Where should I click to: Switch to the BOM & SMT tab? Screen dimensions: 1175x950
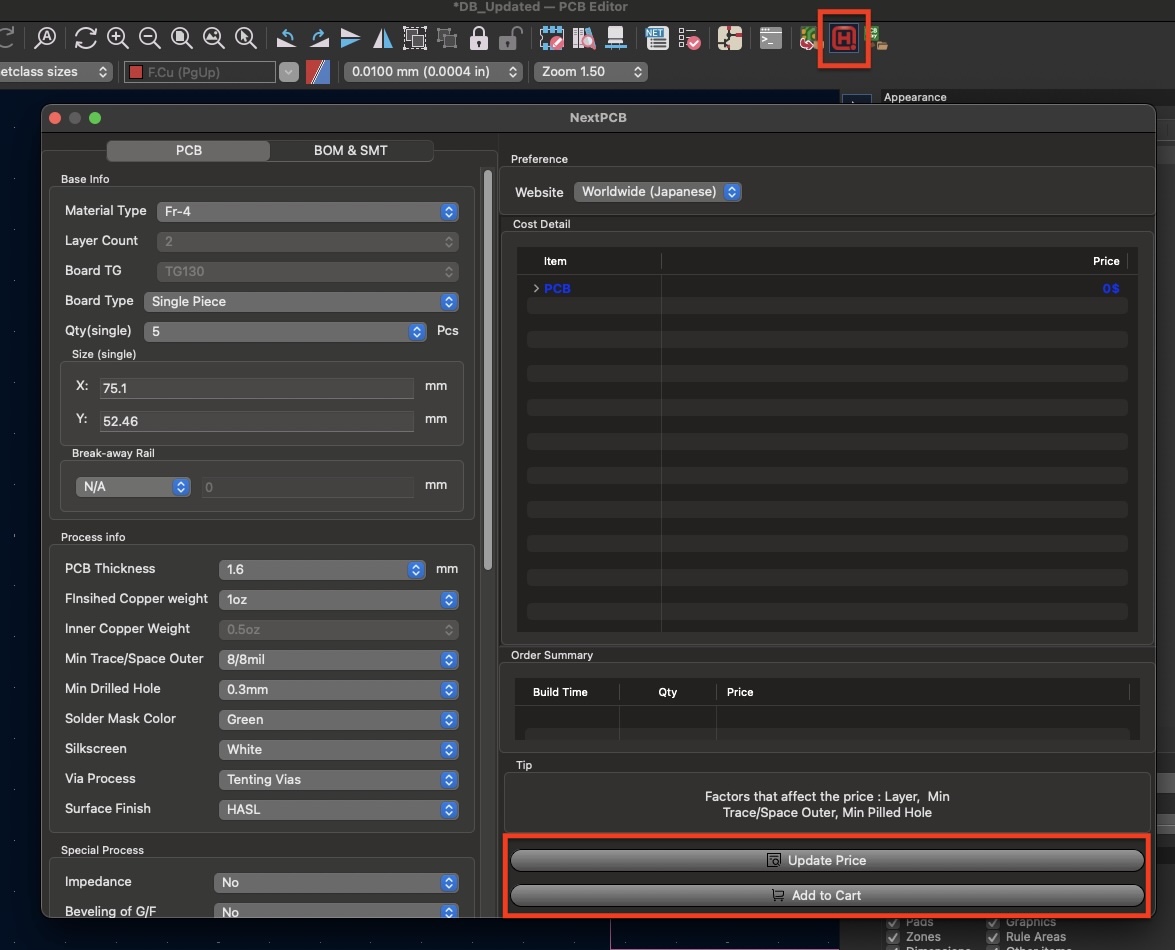[351, 151]
